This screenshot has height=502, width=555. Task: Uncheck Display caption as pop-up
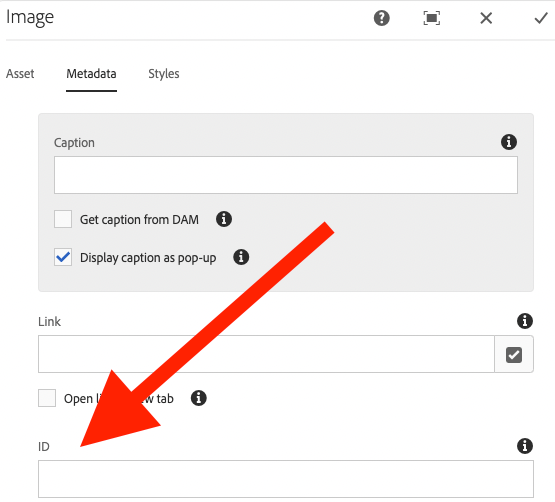click(x=63, y=257)
